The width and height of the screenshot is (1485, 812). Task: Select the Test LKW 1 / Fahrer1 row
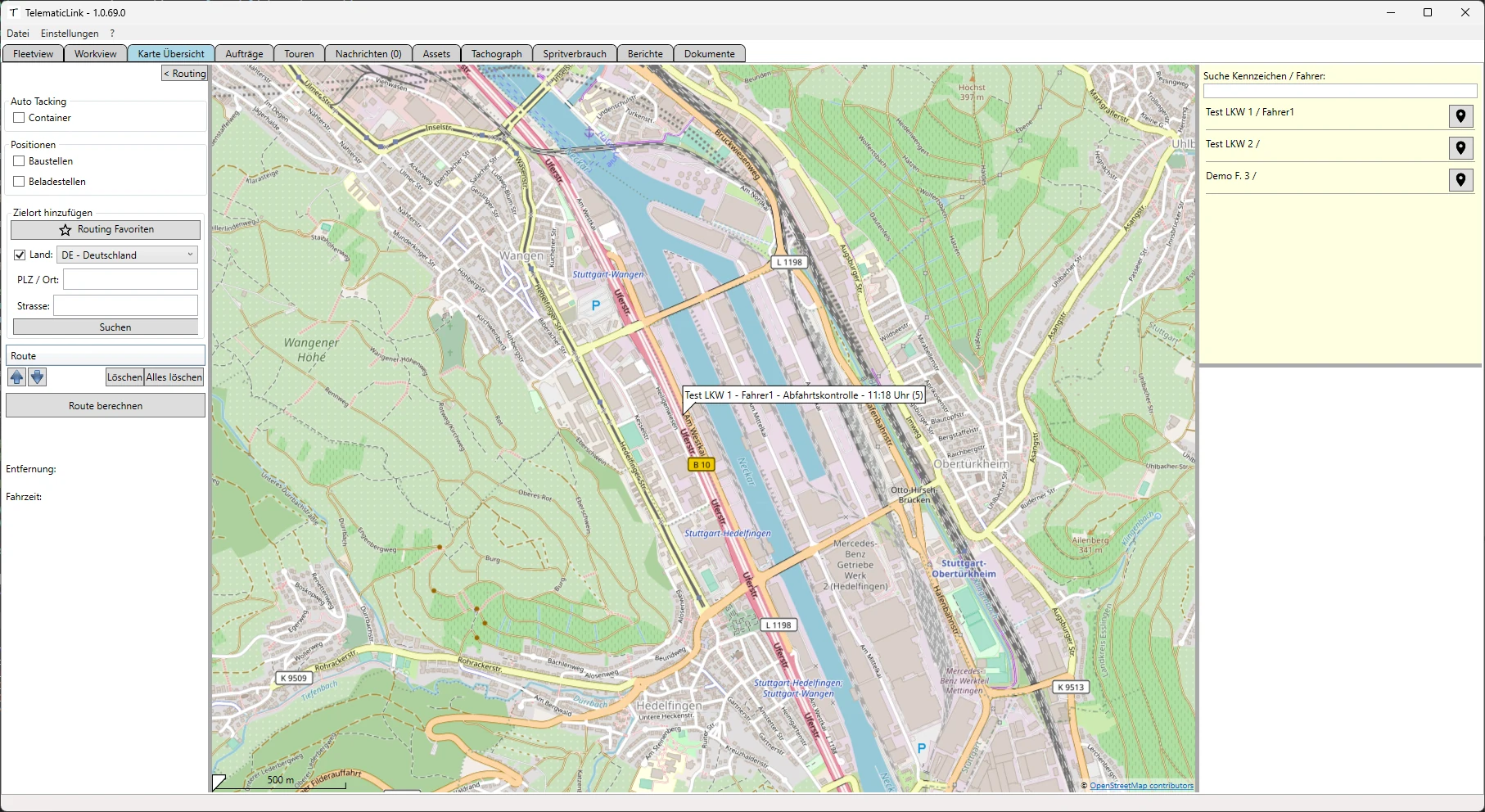click(x=1339, y=116)
